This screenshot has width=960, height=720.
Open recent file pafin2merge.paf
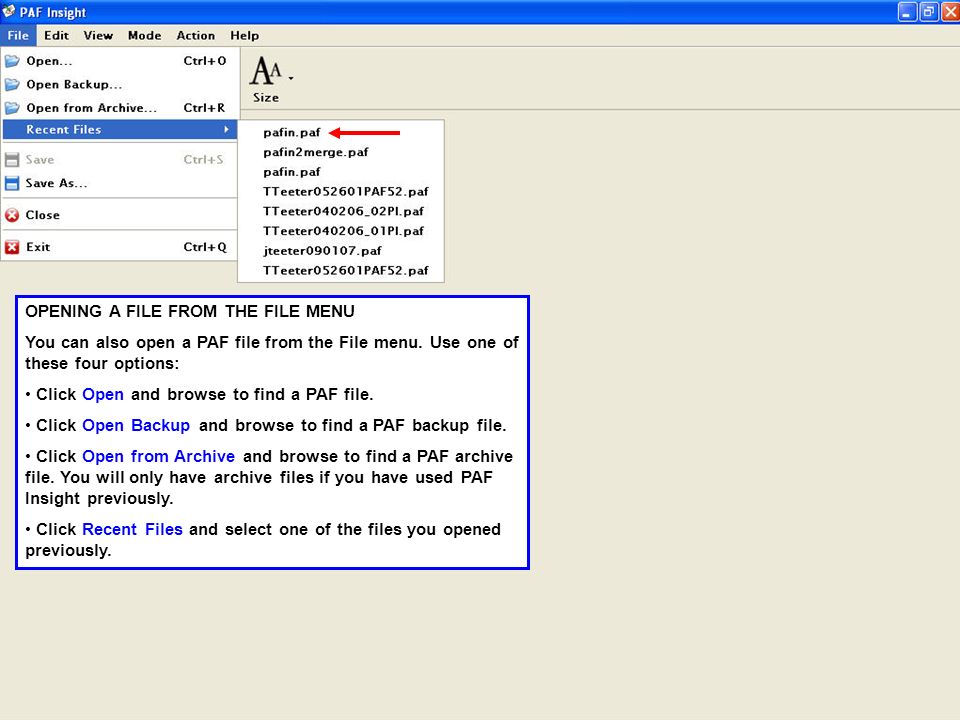tap(340, 152)
